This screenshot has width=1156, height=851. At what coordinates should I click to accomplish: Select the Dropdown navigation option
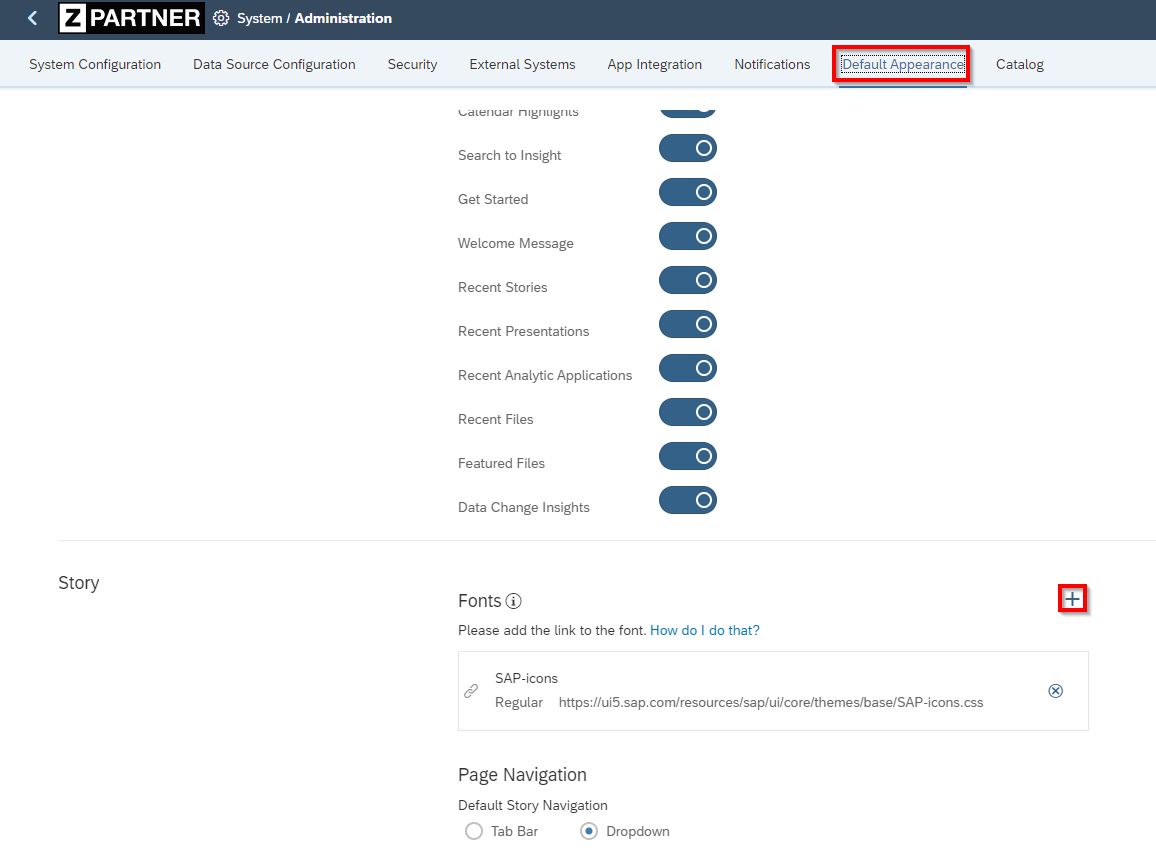[588, 831]
